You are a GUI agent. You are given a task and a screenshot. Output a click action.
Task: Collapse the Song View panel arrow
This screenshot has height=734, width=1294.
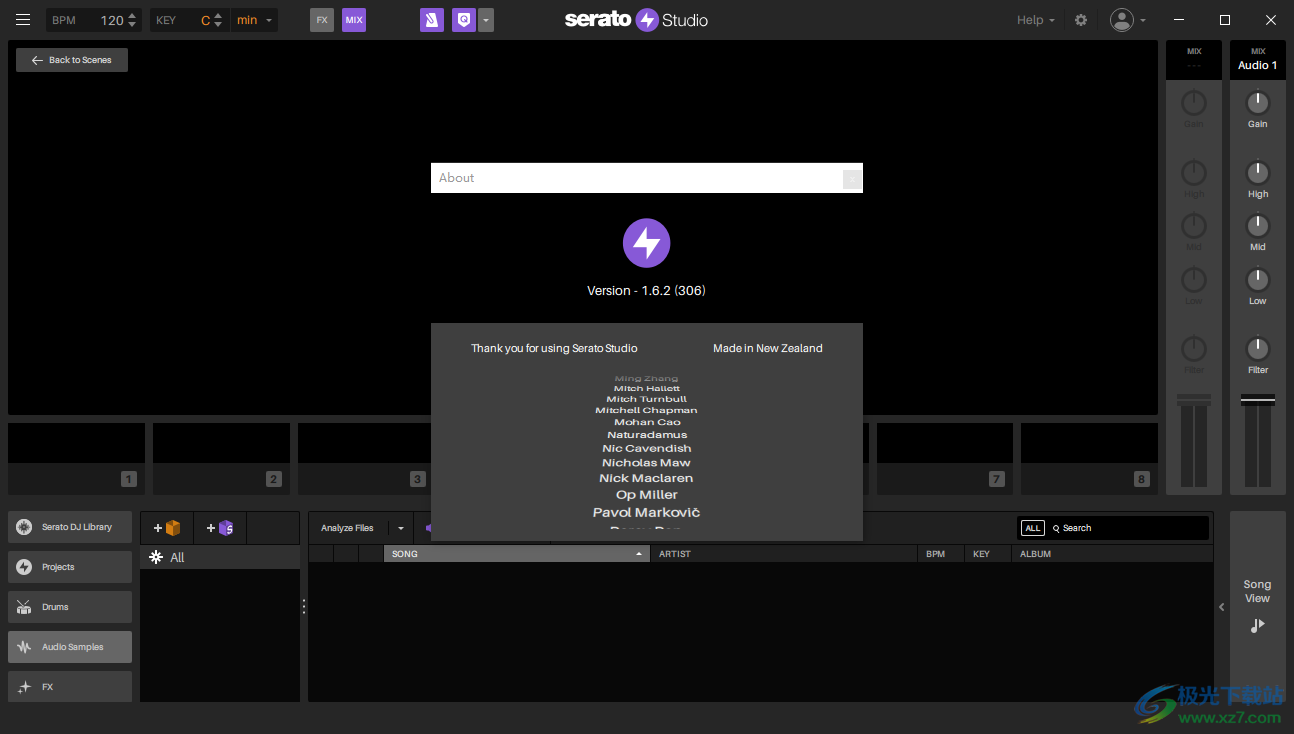click(x=1221, y=607)
